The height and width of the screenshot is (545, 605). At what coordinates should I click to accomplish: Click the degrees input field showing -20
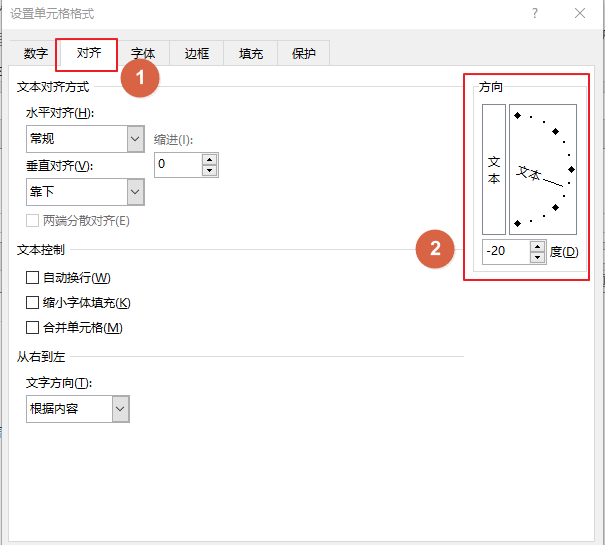pos(507,252)
